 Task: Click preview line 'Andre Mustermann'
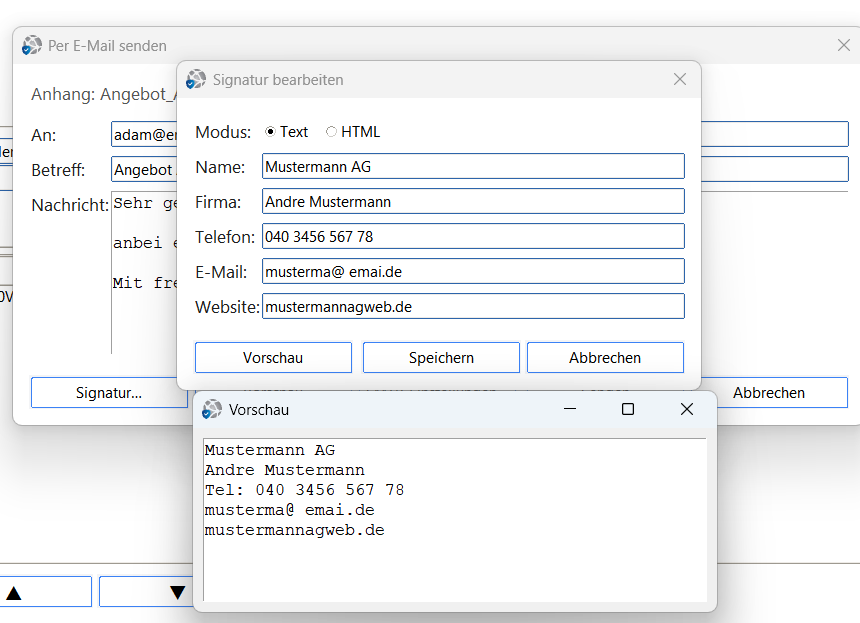pos(285,470)
